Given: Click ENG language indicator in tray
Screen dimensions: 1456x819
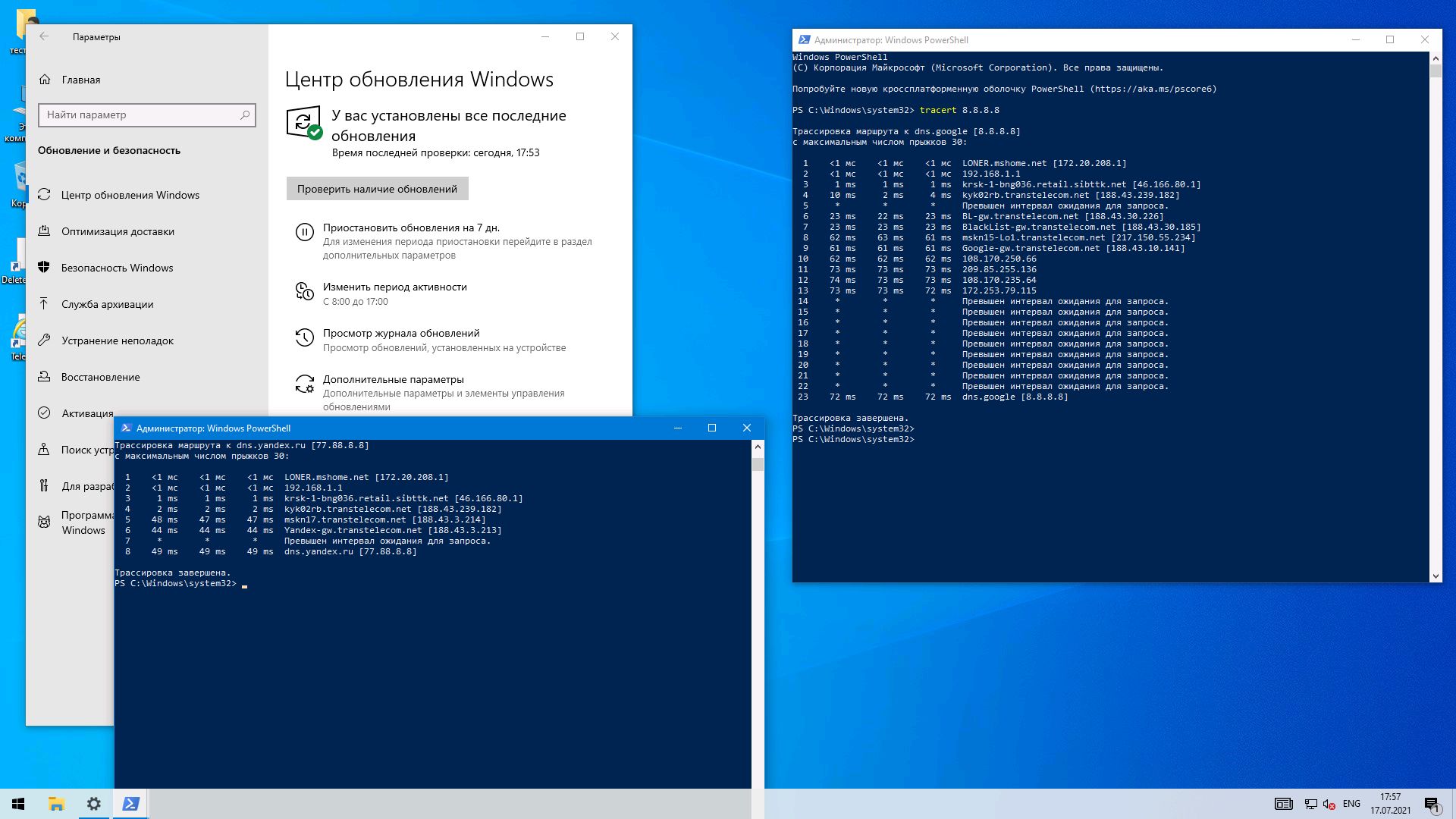Looking at the screenshot, I should [x=1351, y=804].
